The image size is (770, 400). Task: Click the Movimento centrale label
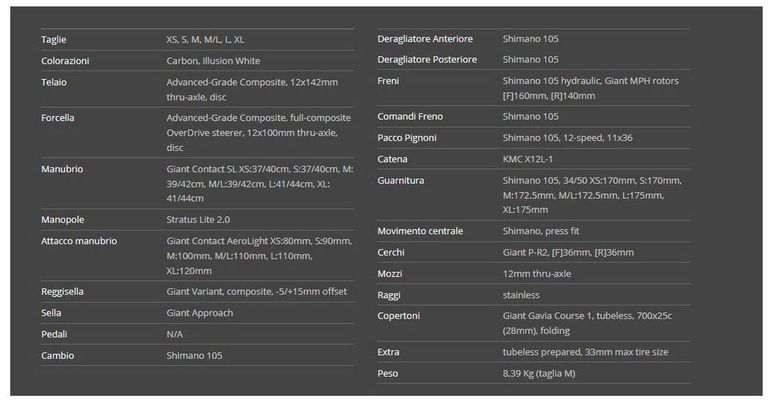420,231
